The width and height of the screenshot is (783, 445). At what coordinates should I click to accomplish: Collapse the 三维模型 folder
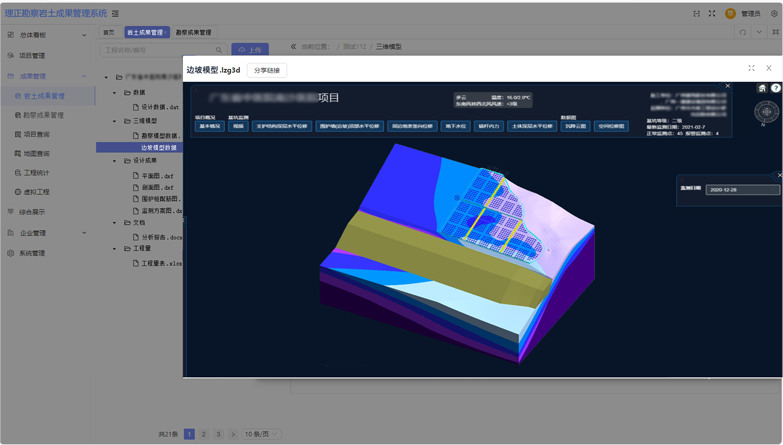[x=115, y=121]
